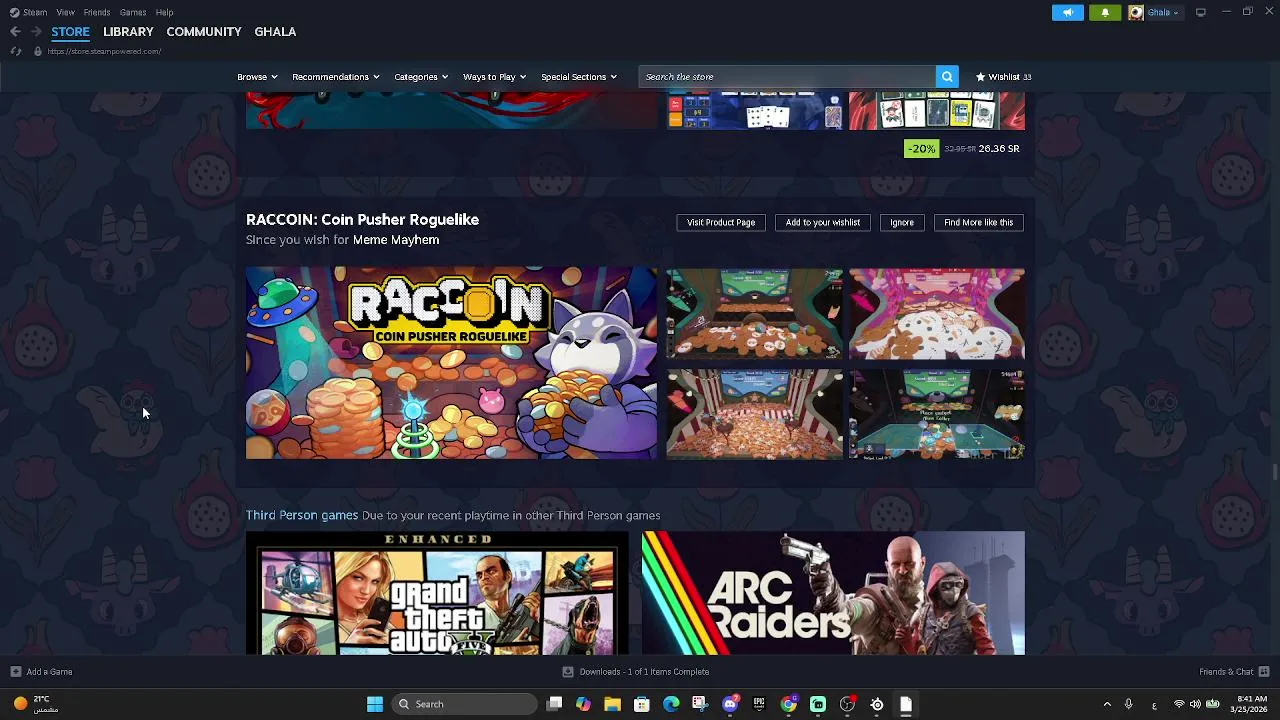Open the Grand Theft Auto V banner
Viewport: 1280px width, 720px height.
pos(437,593)
